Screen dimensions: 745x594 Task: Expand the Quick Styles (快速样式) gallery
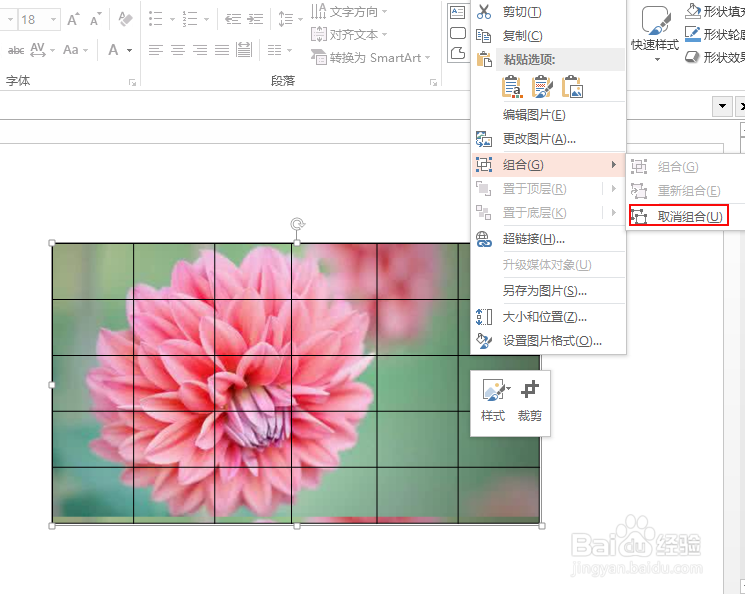click(656, 33)
